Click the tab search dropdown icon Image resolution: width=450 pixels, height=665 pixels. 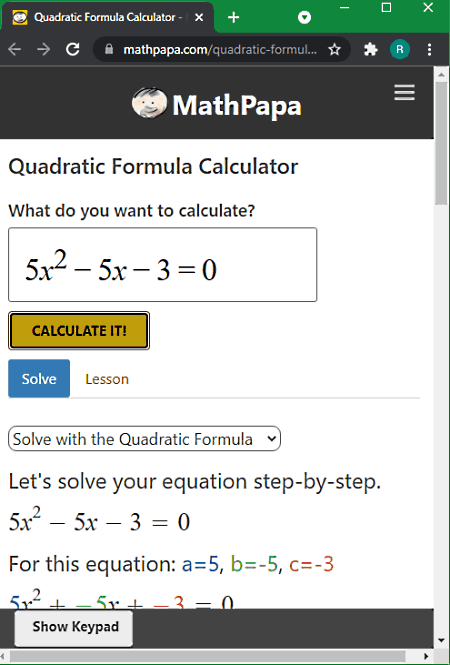pos(304,17)
